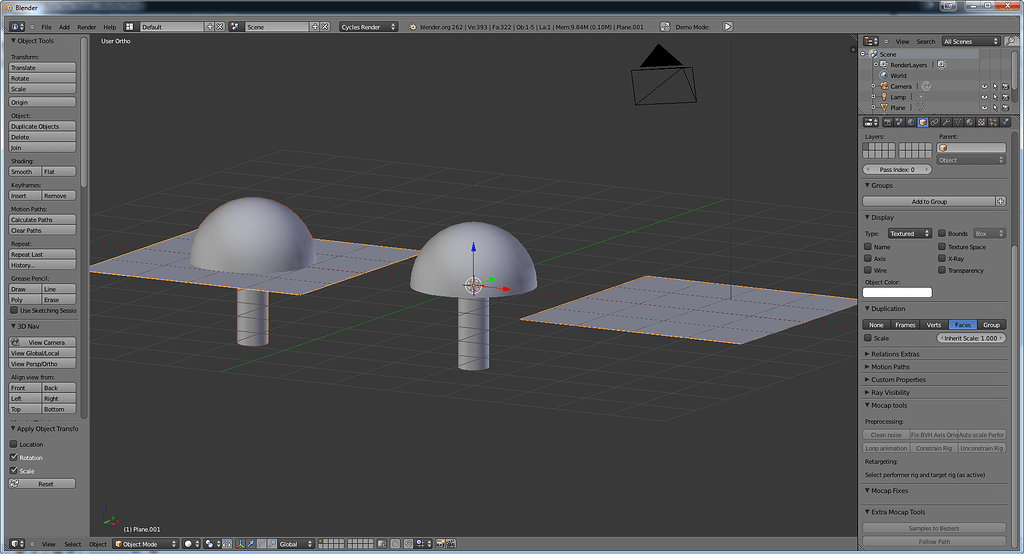Viewport: 1024px width, 554px height.
Task: Add a new scene with plus icon
Action: (x=315, y=27)
